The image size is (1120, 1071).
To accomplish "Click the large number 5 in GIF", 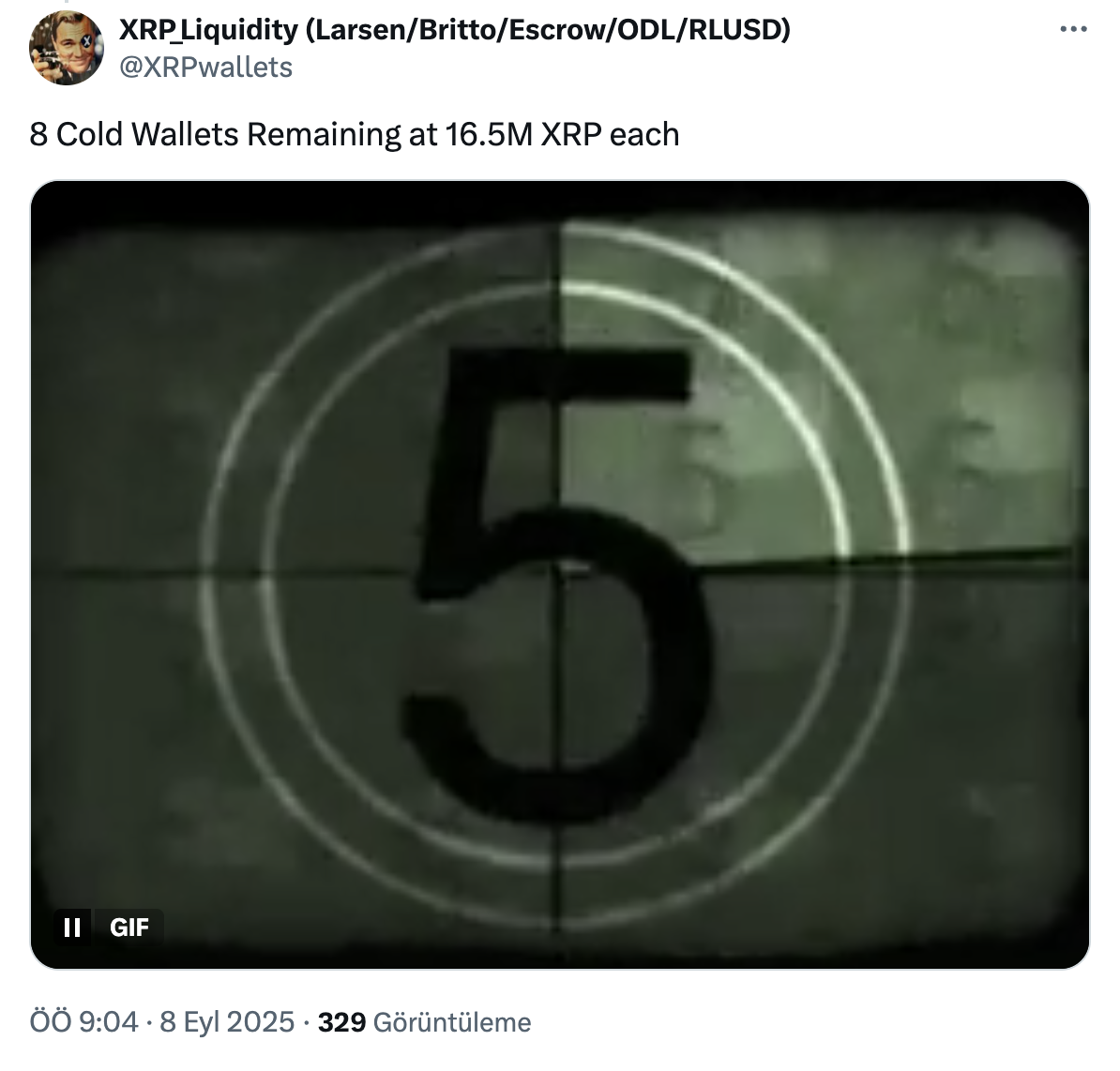I will point(557,581).
